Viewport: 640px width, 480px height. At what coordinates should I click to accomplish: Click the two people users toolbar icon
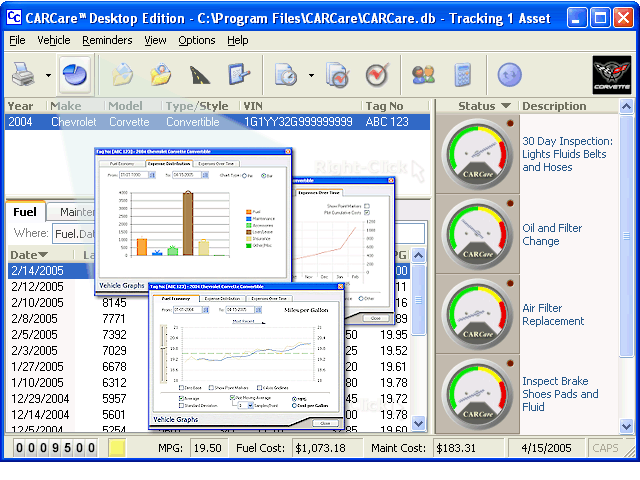coord(423,75)
